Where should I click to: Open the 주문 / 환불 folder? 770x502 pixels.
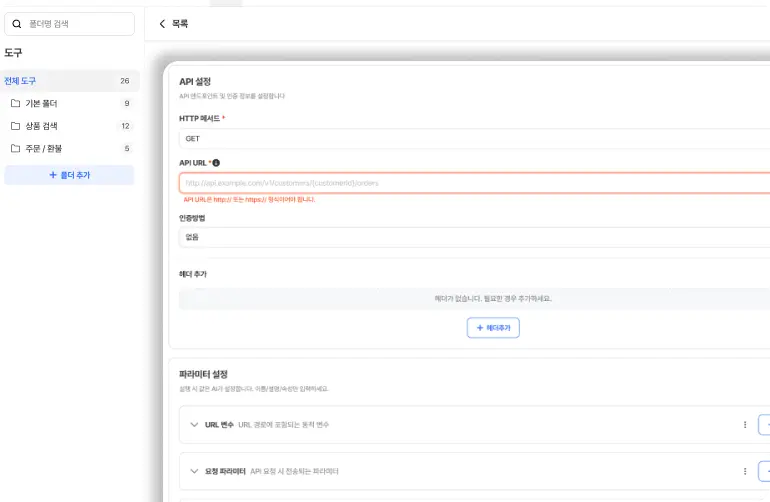click(x=69, y=148)
